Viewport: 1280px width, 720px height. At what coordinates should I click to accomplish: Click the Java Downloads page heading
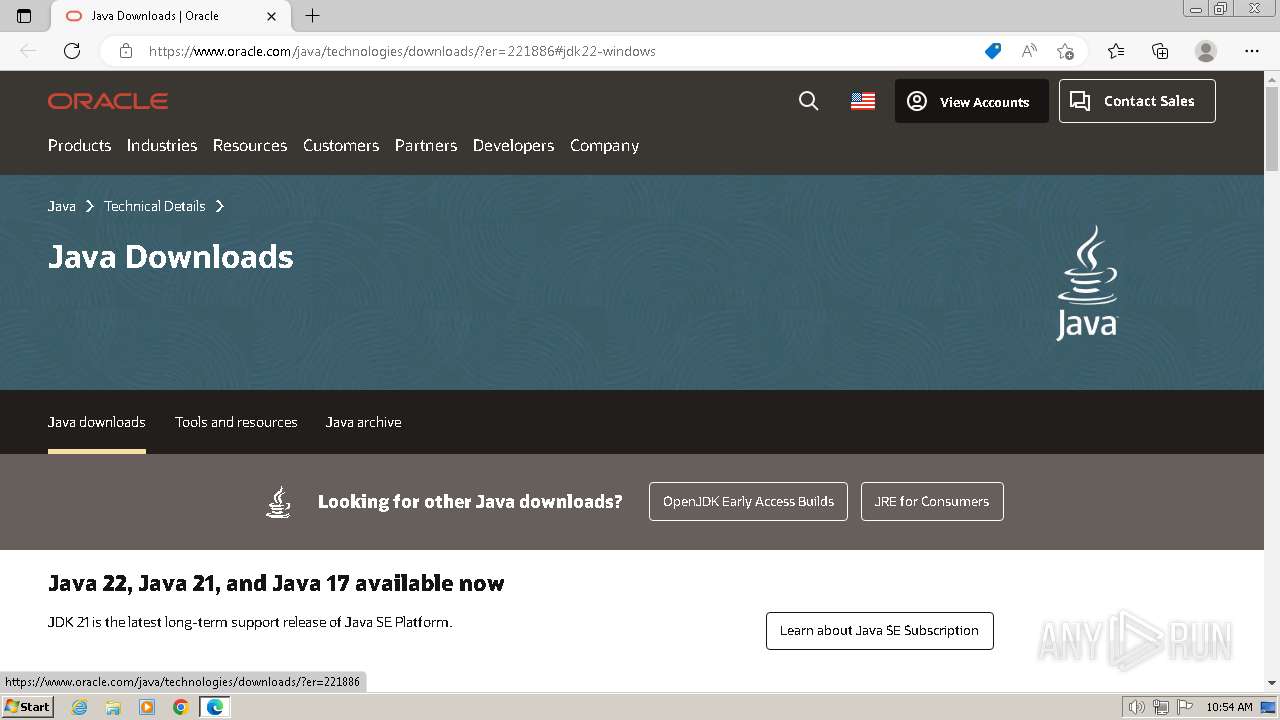click(x=171, y=257)
